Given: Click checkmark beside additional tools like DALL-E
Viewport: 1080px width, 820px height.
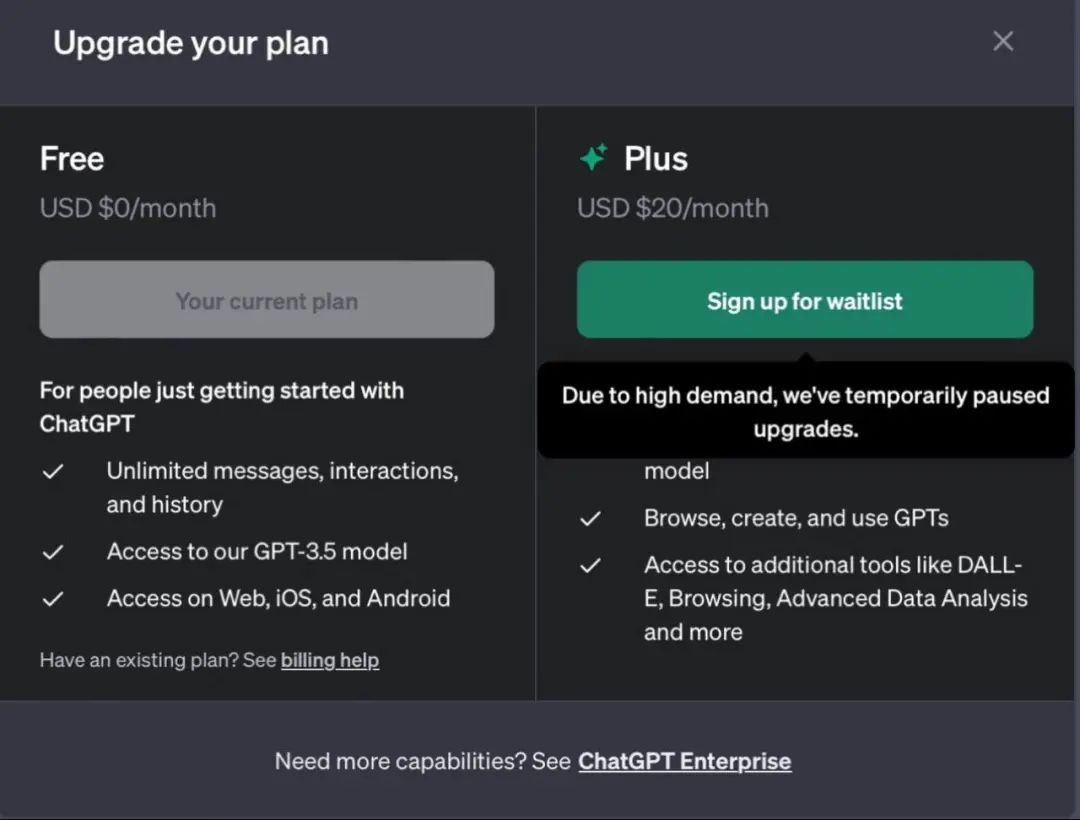Looking at the screenshot, I should [590, 566].
